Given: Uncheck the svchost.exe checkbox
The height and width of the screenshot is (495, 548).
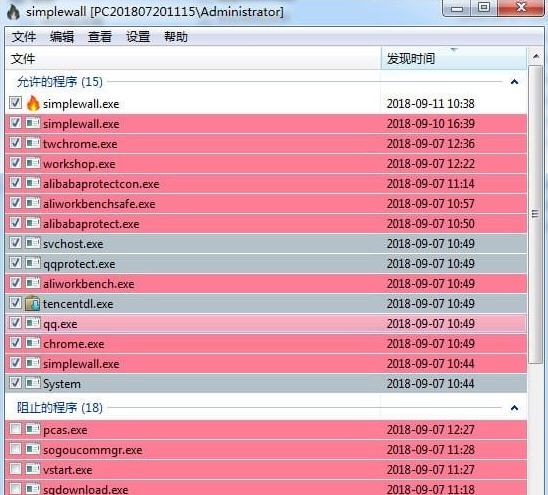Looking at the screenshot, I should point(15,243).
